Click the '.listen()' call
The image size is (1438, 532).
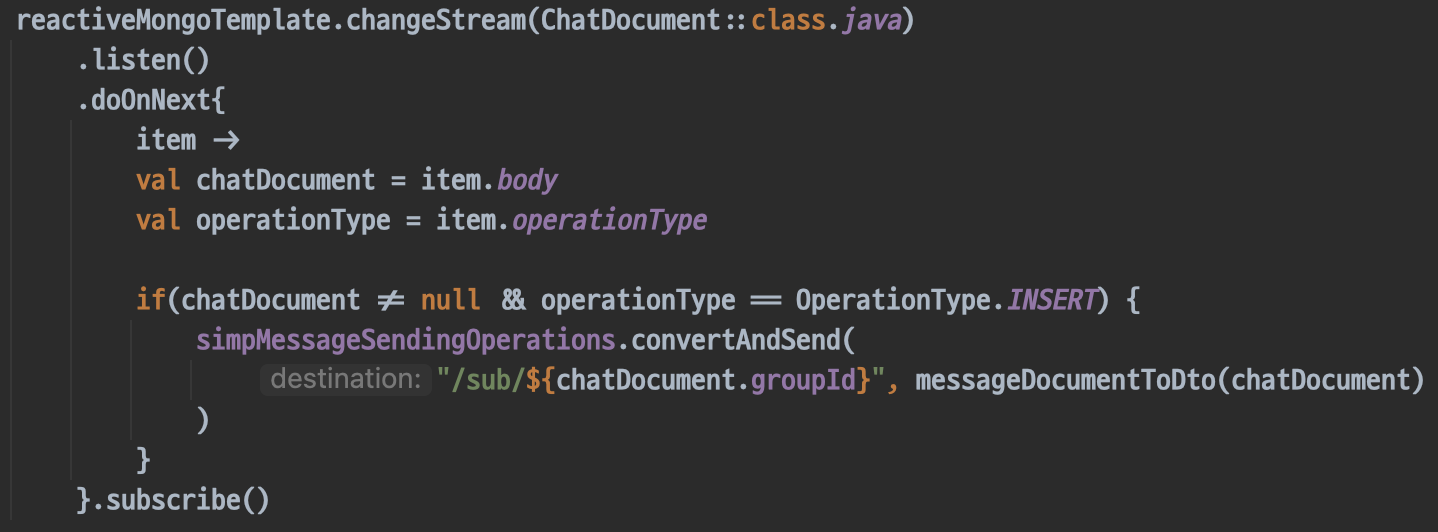pos(143,61)
